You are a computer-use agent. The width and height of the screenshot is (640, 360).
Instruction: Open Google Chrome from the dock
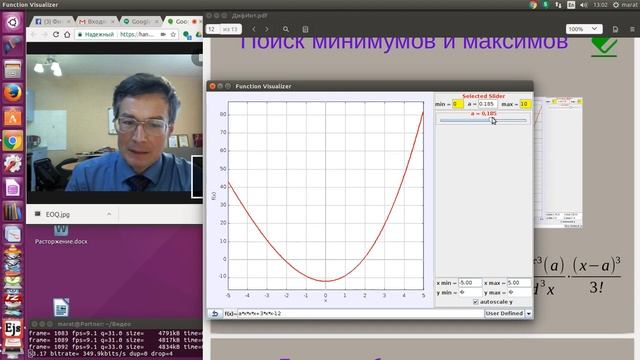point(12,141)
